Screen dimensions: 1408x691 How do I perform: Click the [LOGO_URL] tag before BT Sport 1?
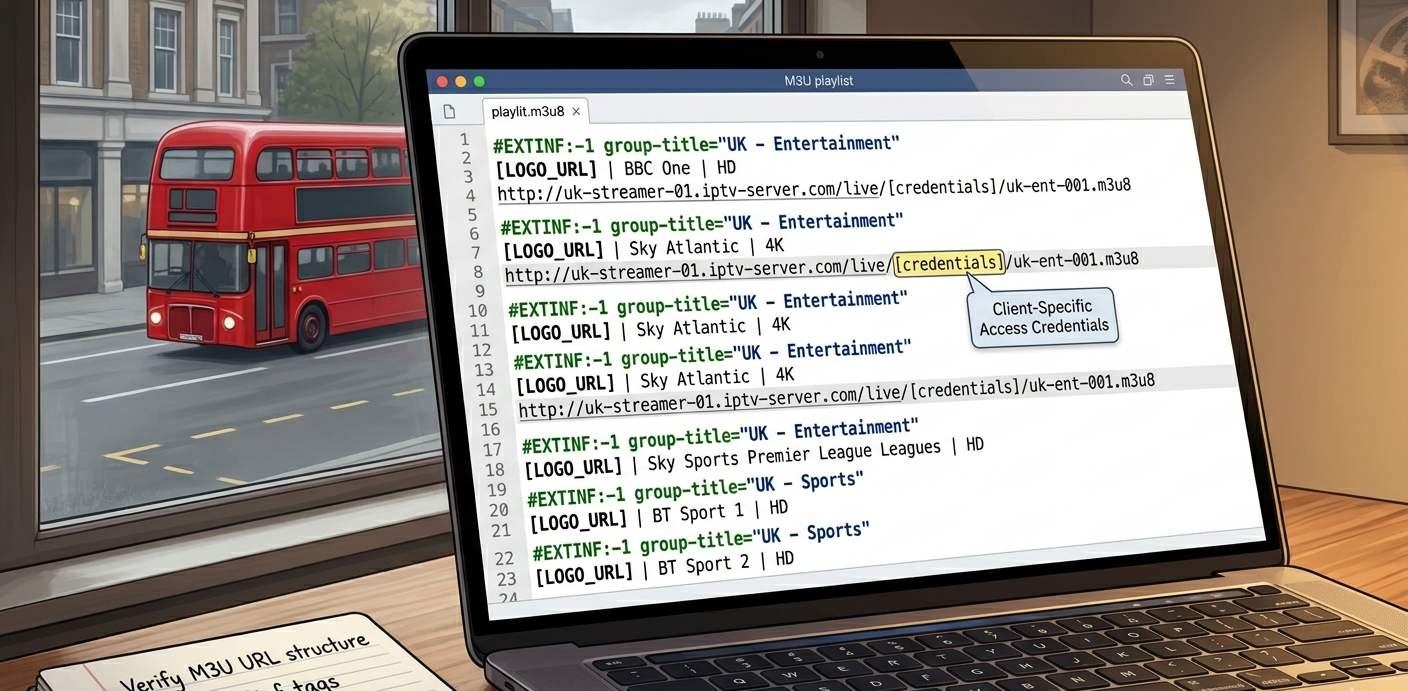[x=580, y=520]
